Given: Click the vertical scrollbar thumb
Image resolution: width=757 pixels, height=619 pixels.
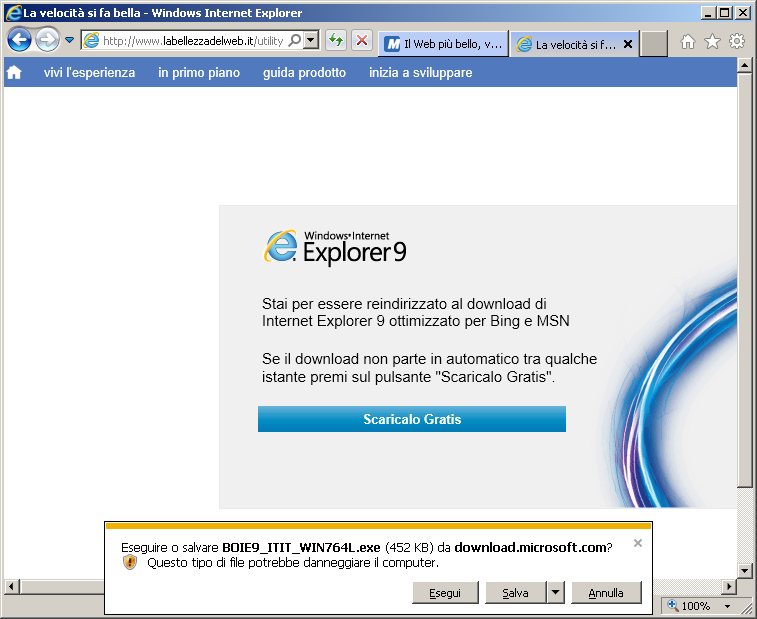Looking at the screenshot, I should [744, 280].
